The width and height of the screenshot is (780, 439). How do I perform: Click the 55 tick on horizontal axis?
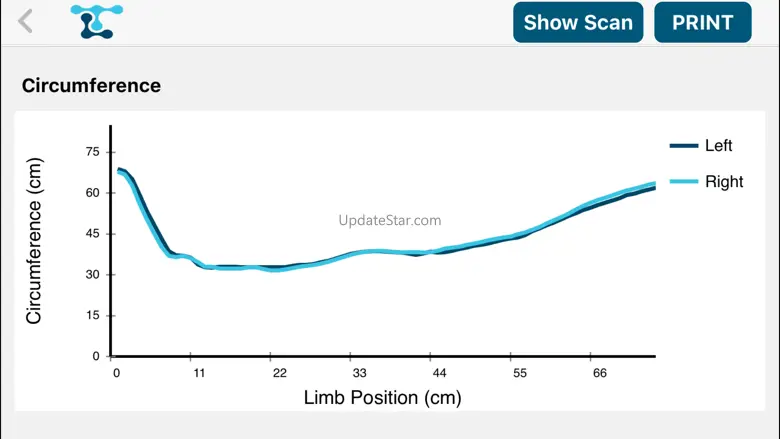point(520,373)
